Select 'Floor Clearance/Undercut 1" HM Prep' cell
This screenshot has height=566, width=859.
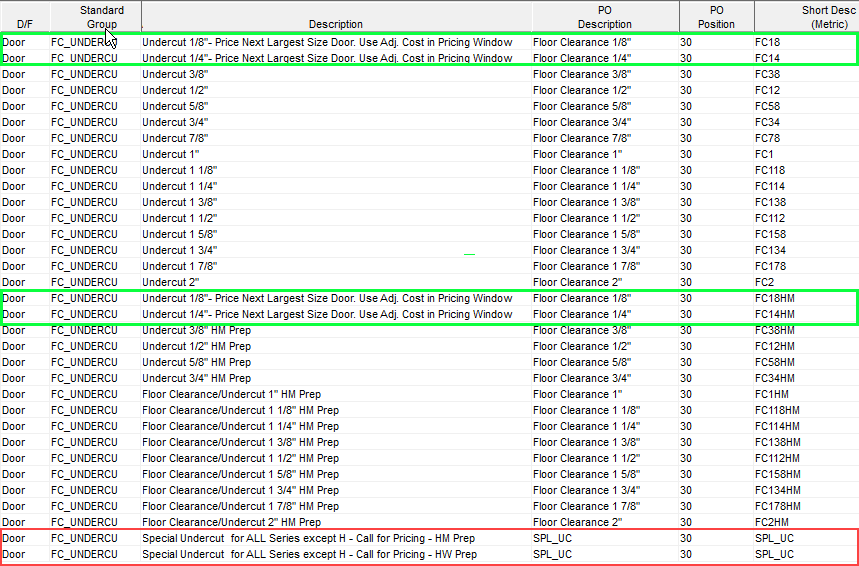[336, 394]
